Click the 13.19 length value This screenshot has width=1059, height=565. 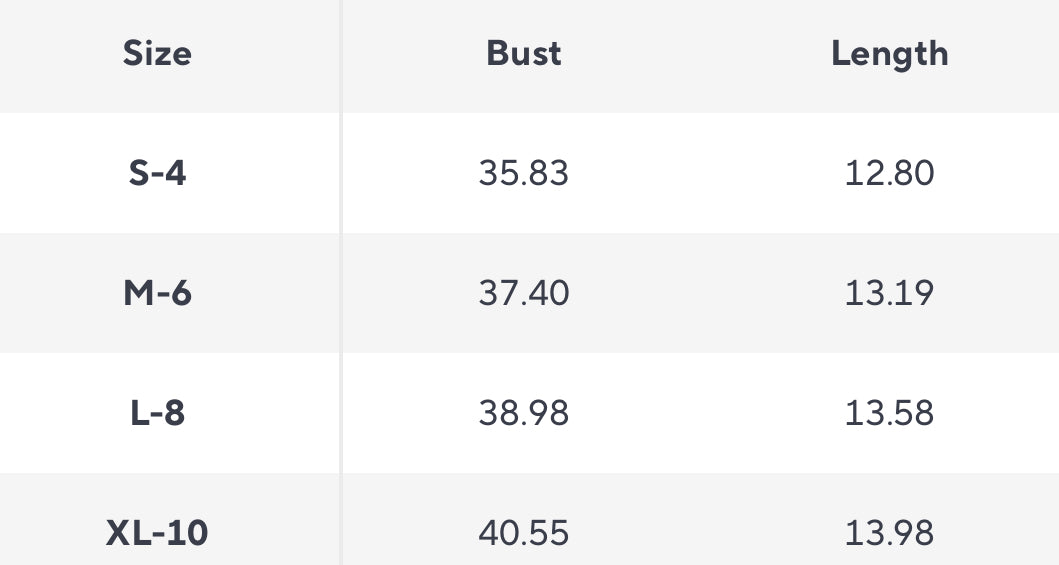point(889,293)
